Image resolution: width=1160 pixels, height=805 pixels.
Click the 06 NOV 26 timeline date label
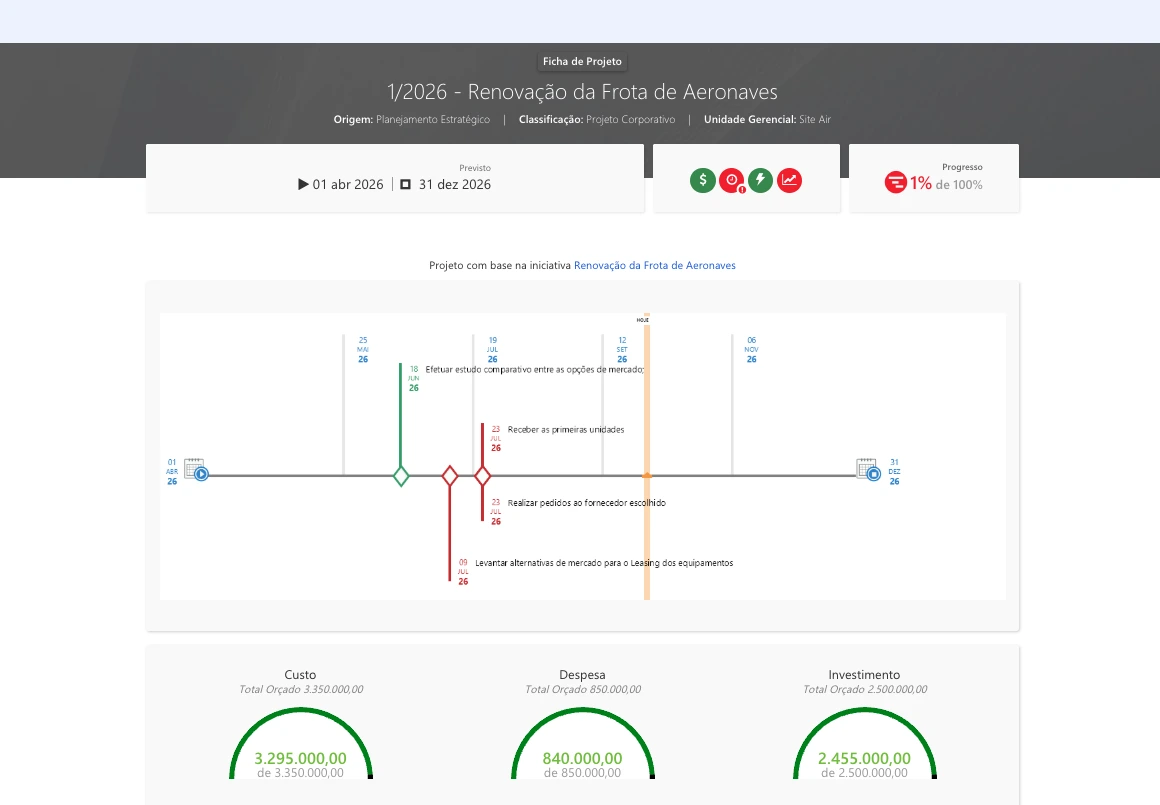752,350
